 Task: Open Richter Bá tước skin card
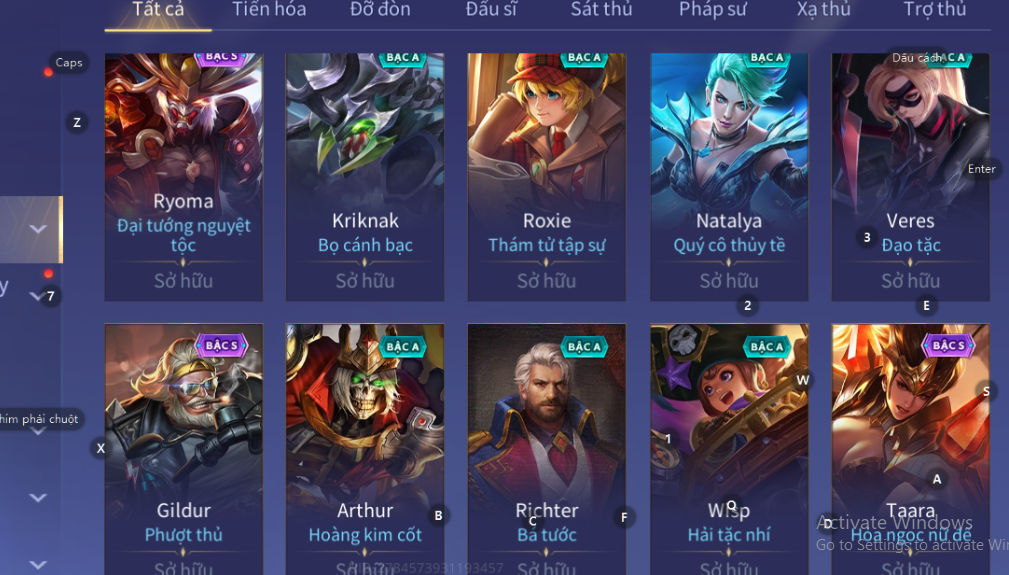click(546, 449)
